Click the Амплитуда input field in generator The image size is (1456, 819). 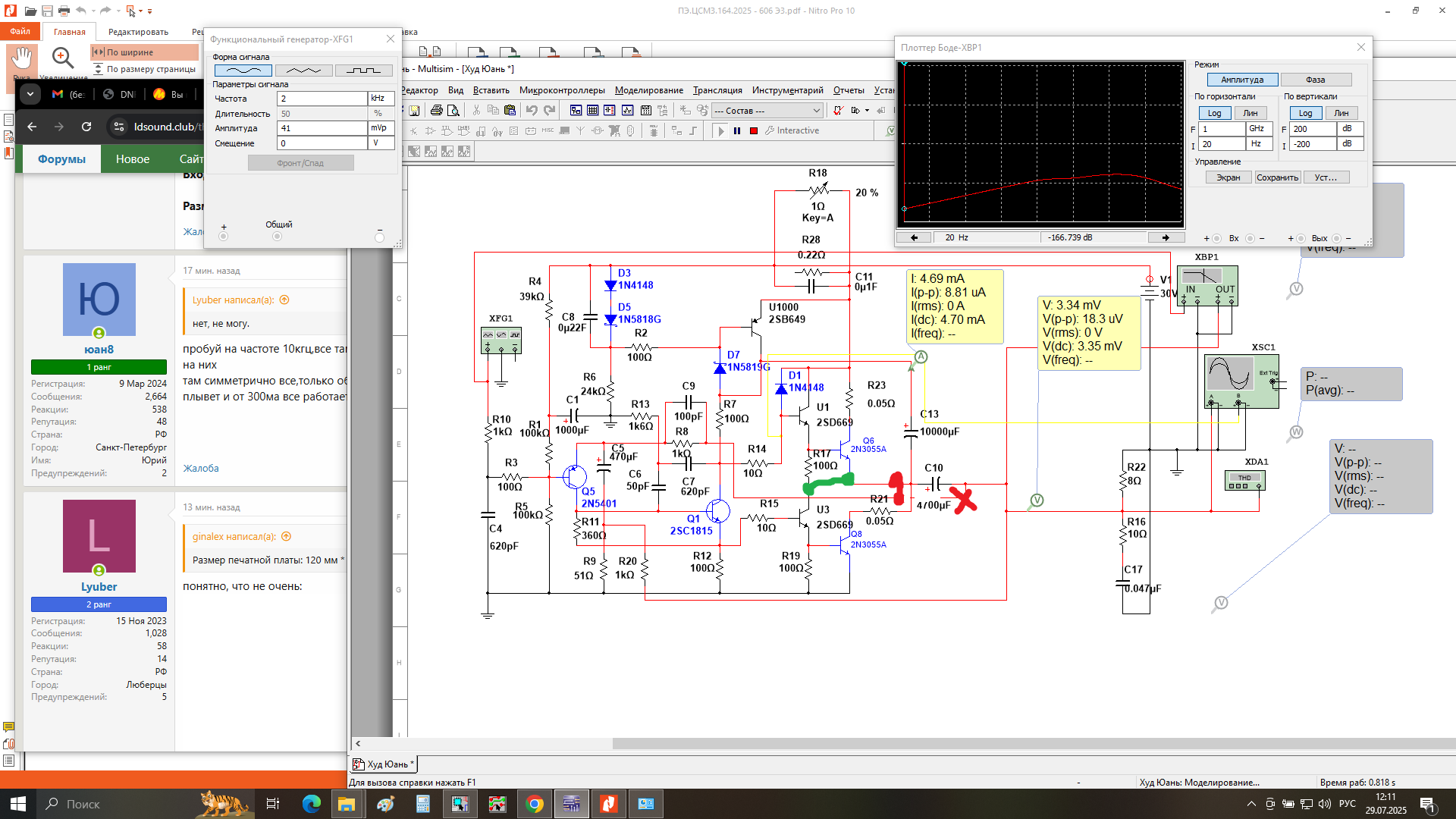[322, 128]
